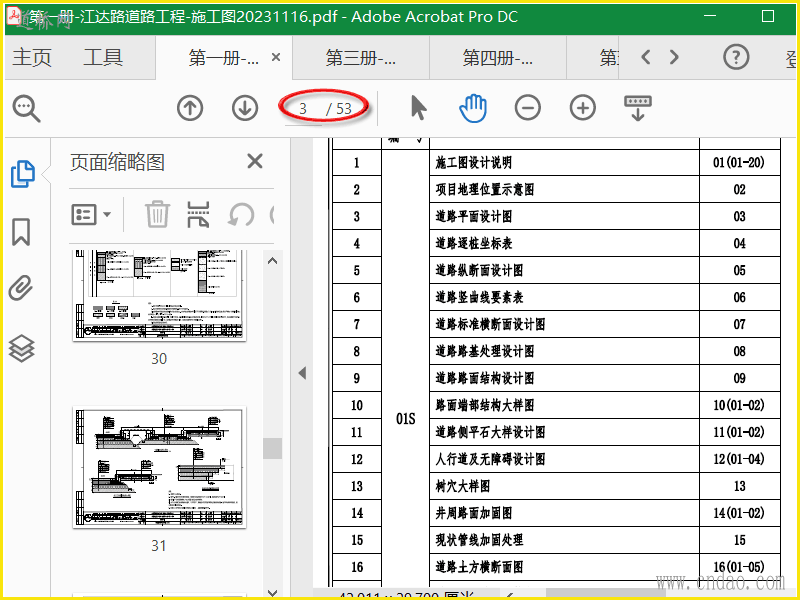Click the 页面缩略图 panel title

(x=117, y=162)
